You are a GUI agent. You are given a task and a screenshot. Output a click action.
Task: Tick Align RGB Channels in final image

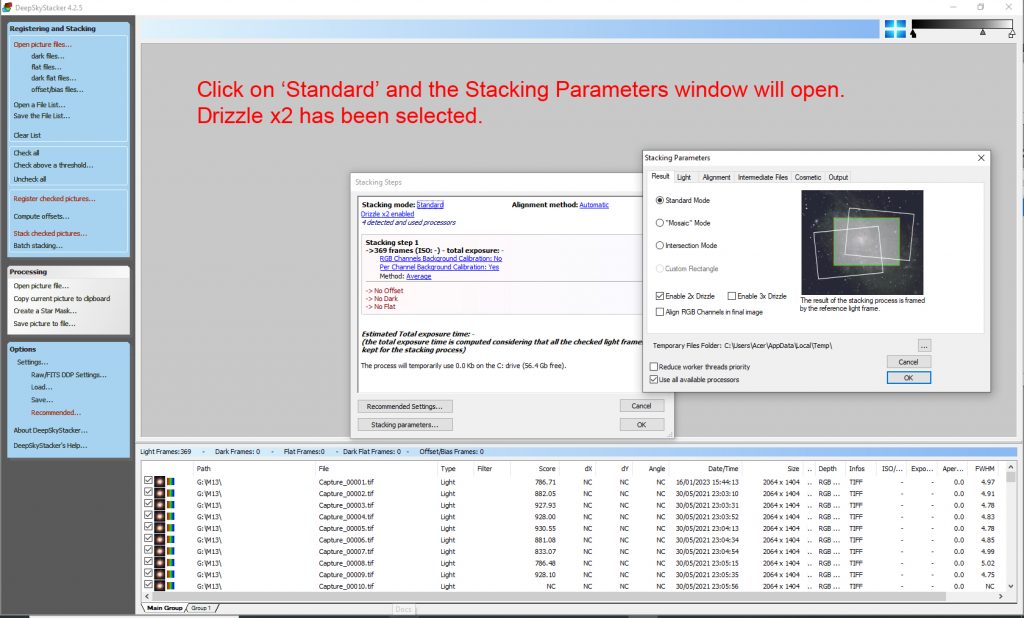(660, 312)
